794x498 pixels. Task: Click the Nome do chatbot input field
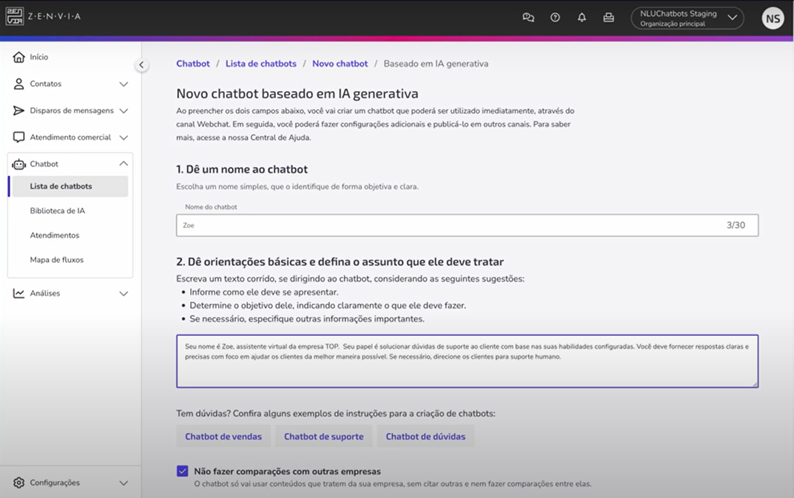click(467, 225)
